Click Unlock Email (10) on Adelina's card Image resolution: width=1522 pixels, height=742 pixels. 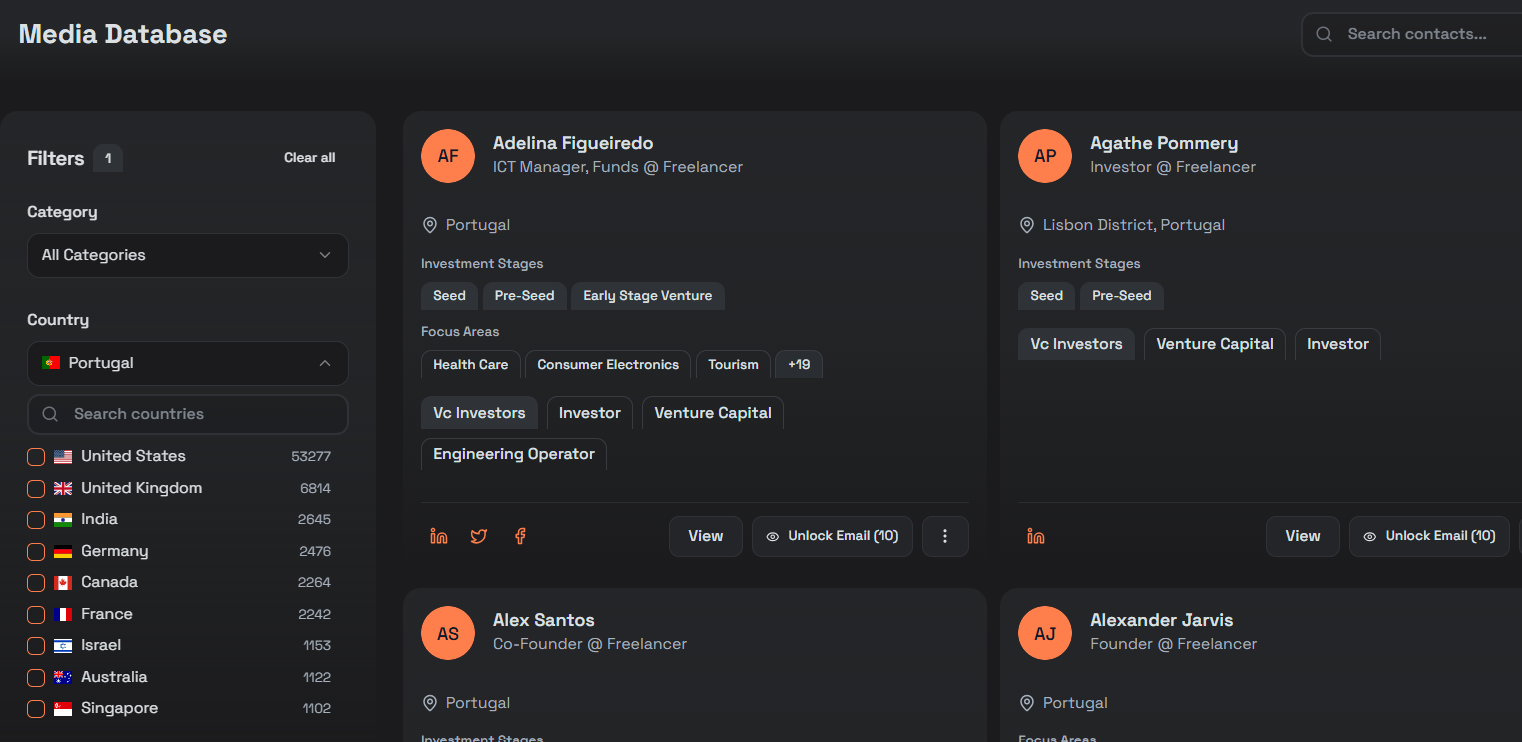(832, 536)
